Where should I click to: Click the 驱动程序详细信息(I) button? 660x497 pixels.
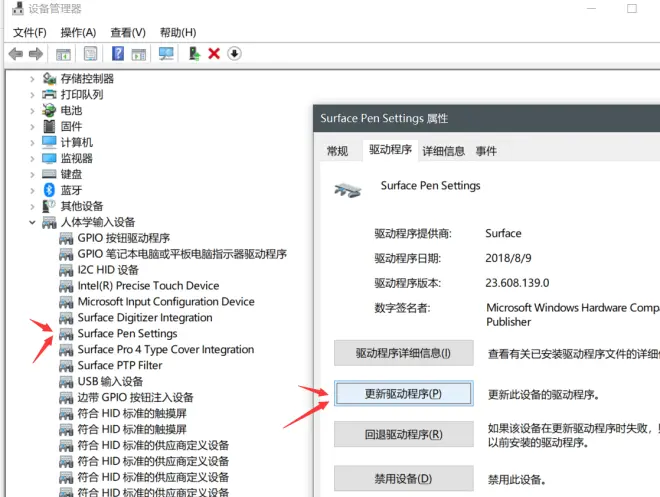[403, 353]
